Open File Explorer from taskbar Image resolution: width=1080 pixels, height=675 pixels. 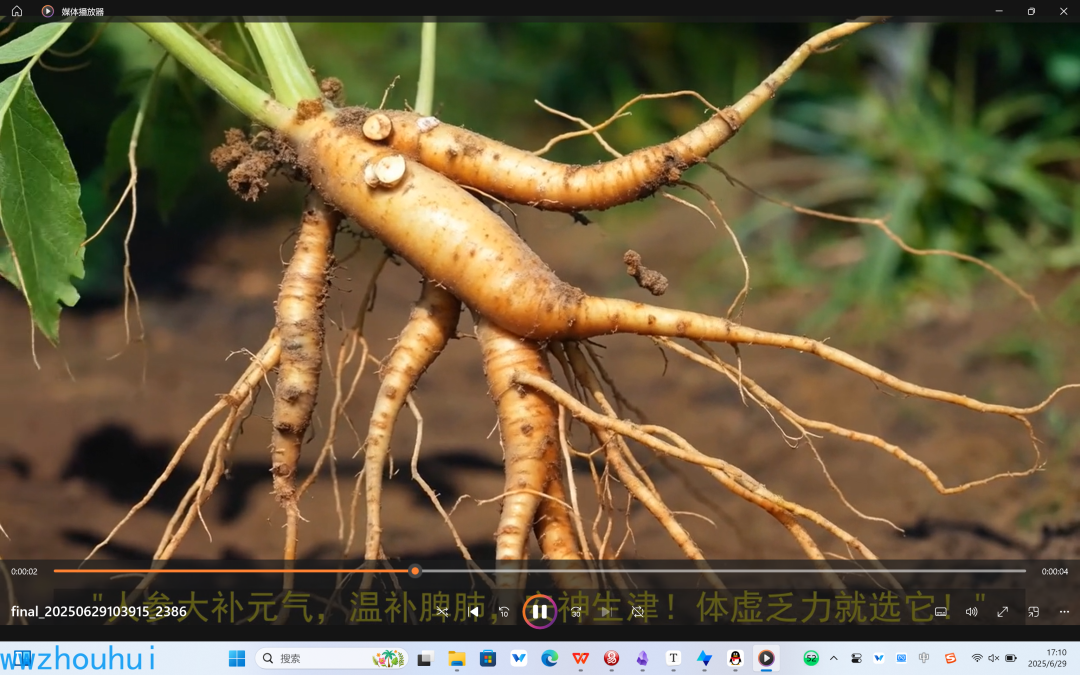click(x=457, y=658)
